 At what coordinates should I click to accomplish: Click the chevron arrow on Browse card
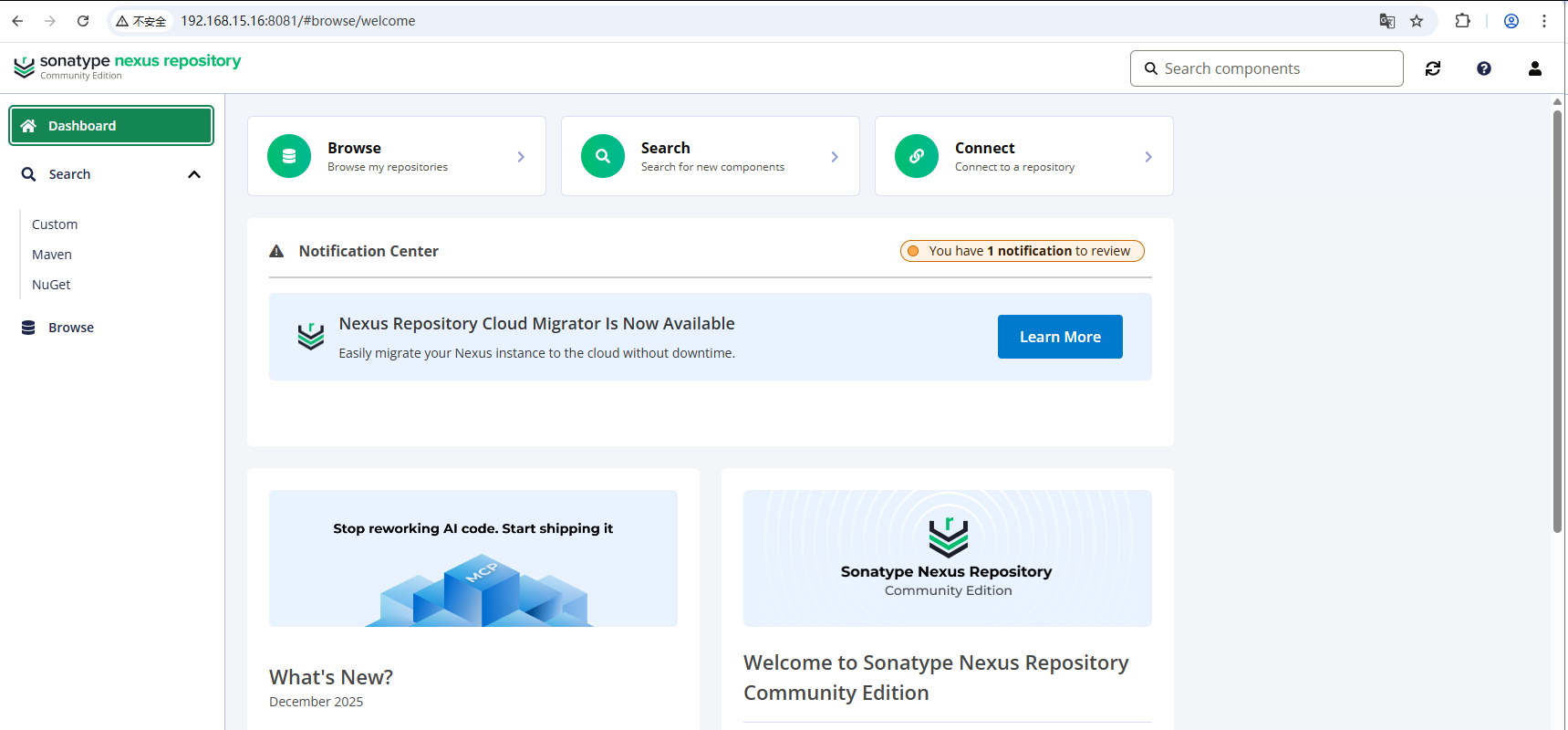(x=521, y=157)
